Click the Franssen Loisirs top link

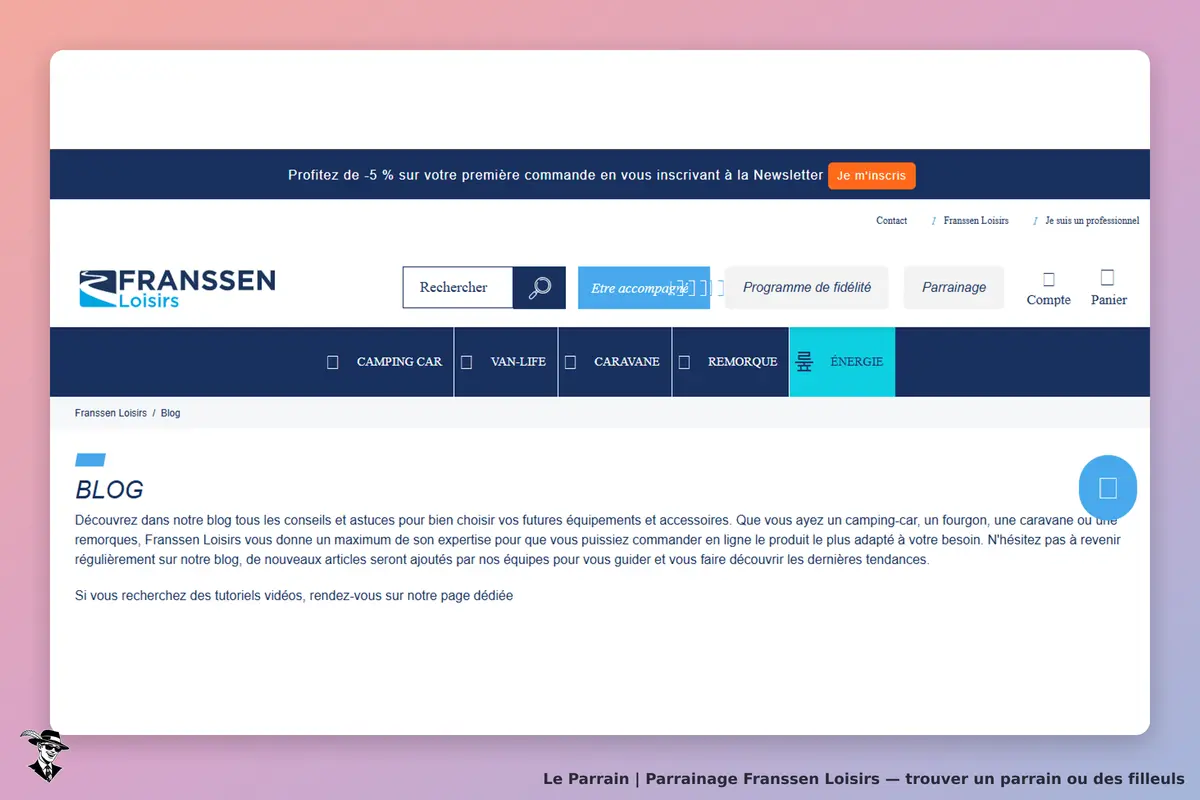click(x=976, y=221)
